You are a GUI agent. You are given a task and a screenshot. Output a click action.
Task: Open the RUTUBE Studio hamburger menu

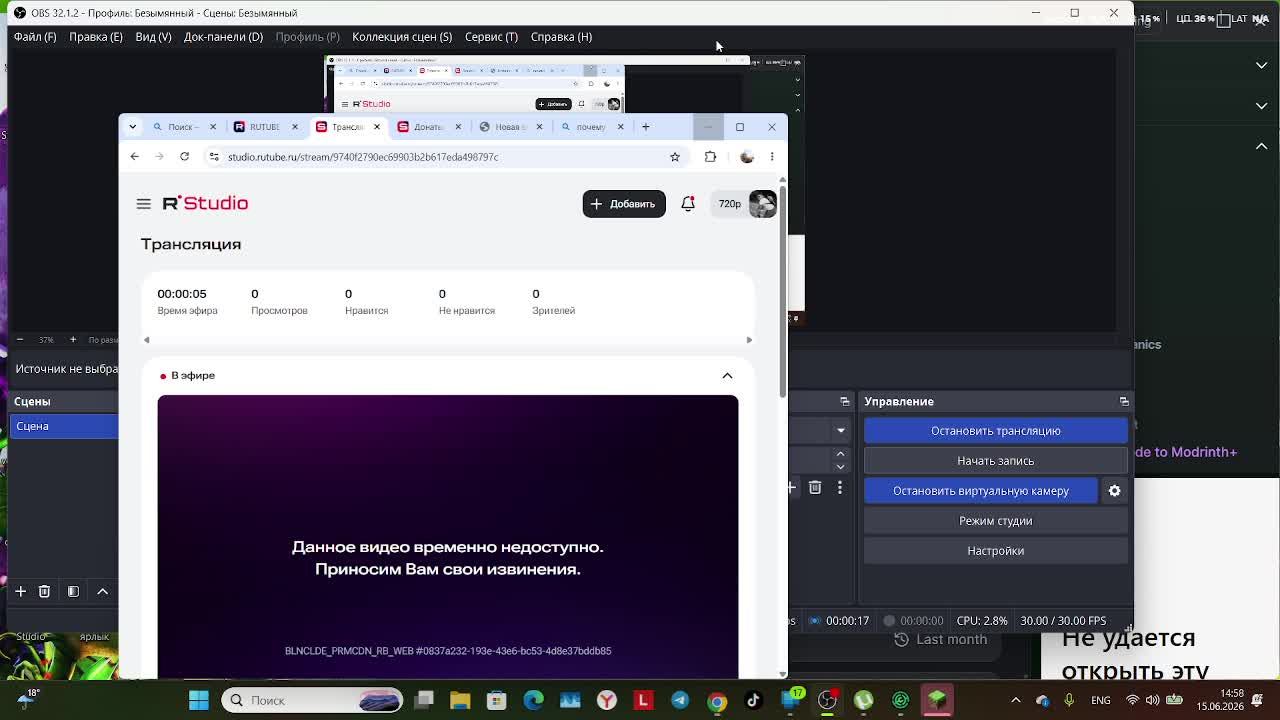tap(144, 204)
